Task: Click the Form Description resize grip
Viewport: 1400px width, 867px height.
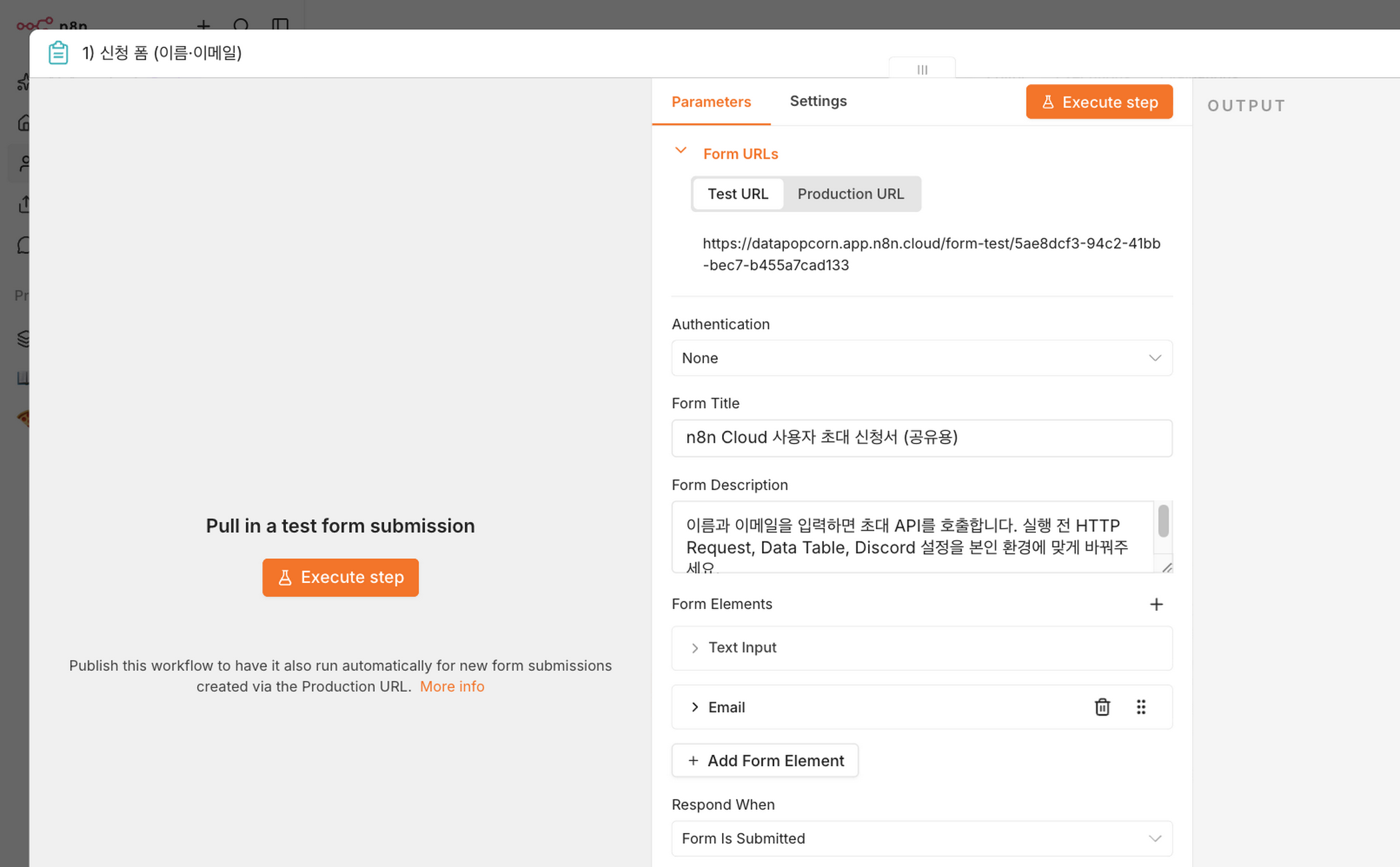Action: click(1167, 568)
